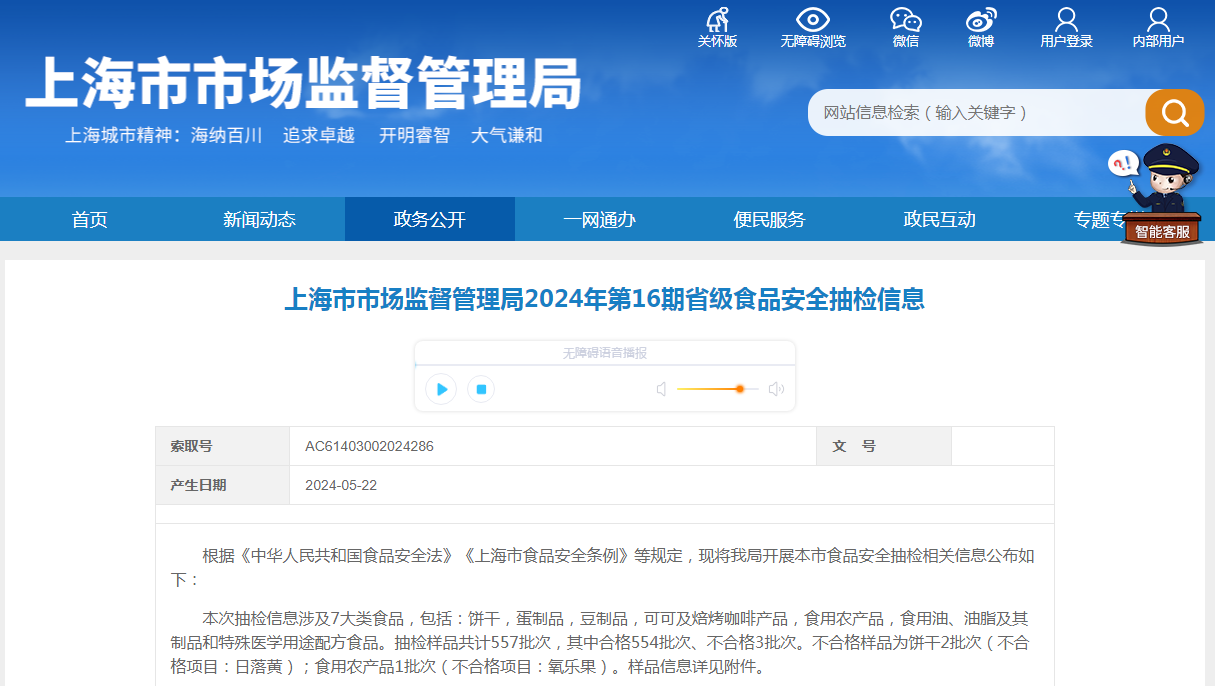Open the 微信 WeChat icon

coord(906,20)
